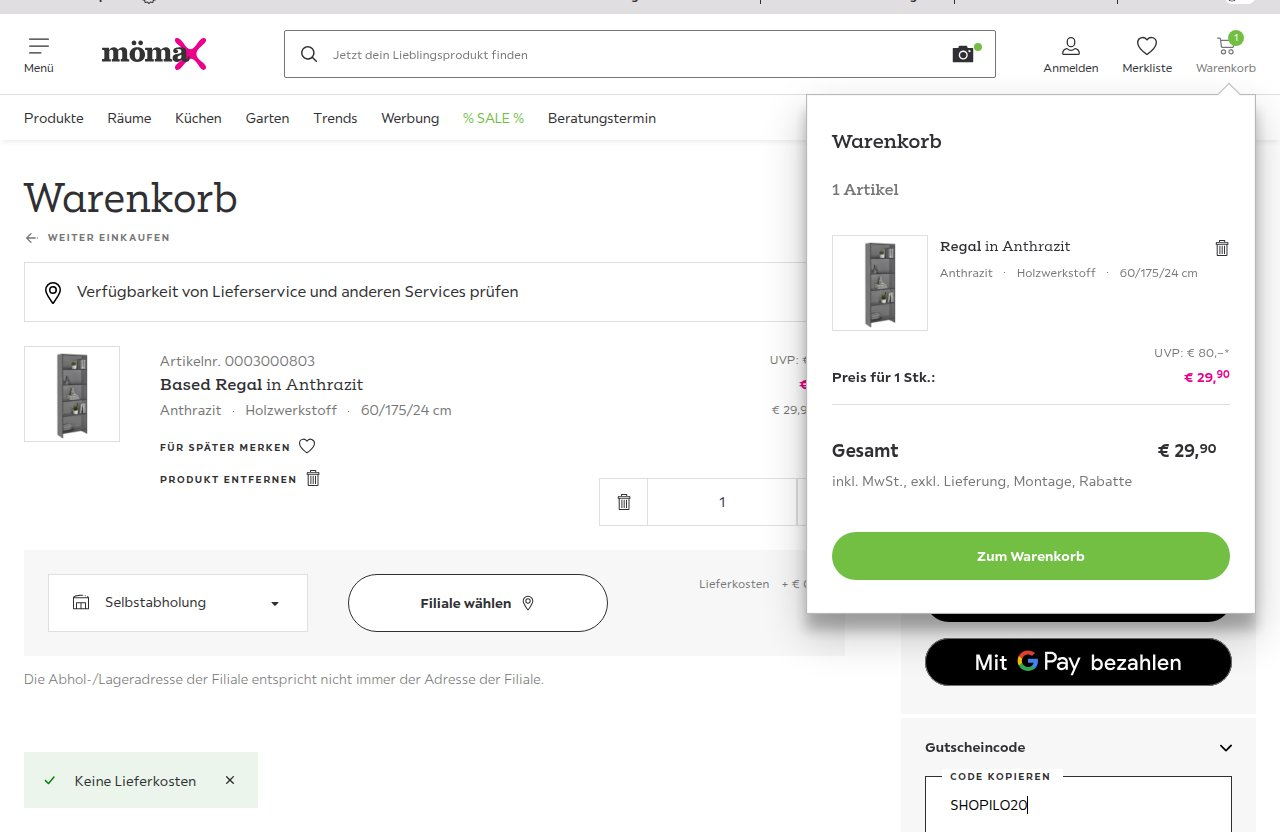The height and width of the screenshot is (832, 1280).
Task: Click the shelf thumbnail in cart popup
Action: (880, 283)
